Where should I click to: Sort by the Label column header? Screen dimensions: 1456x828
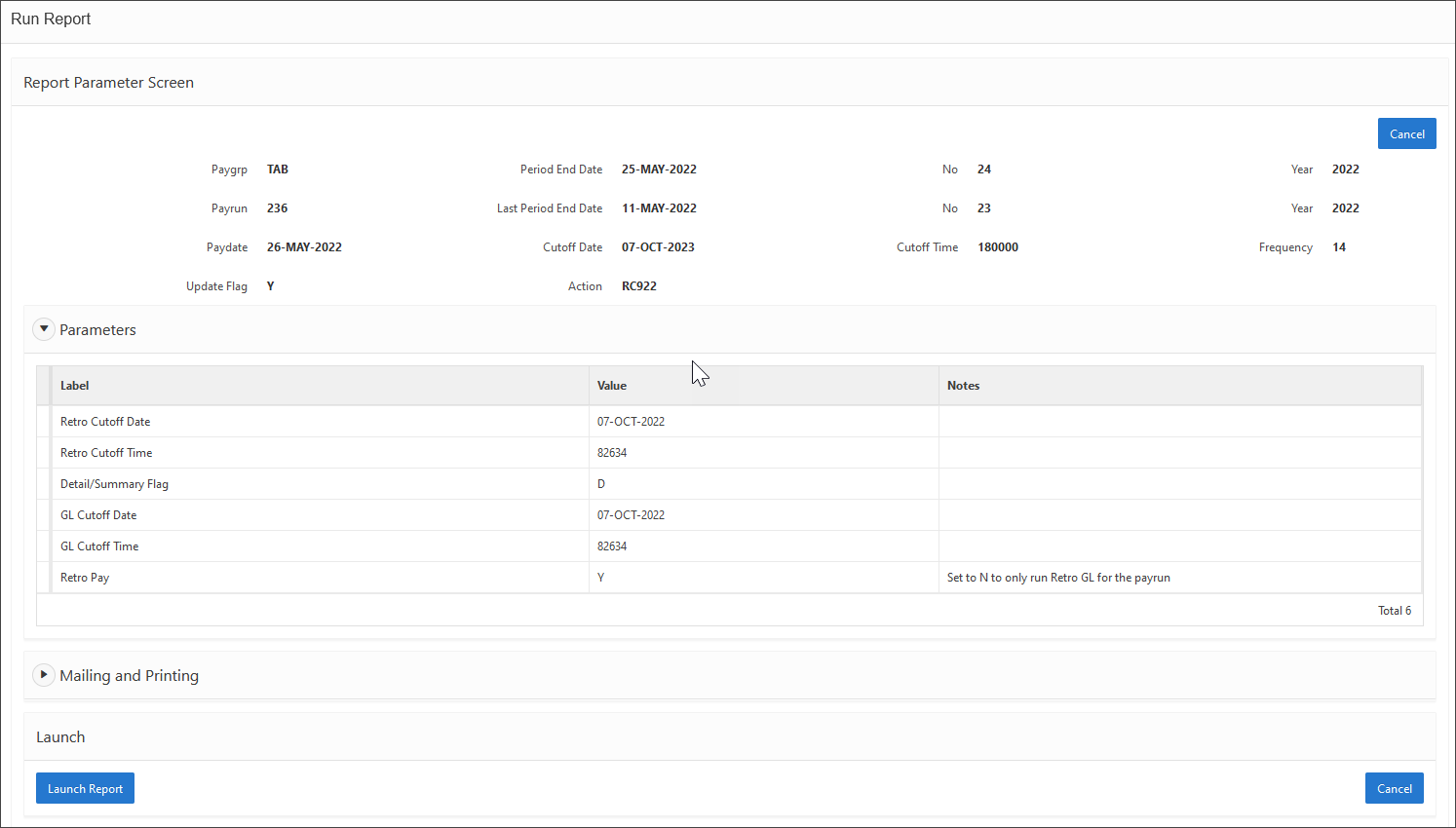click(75, 386)
